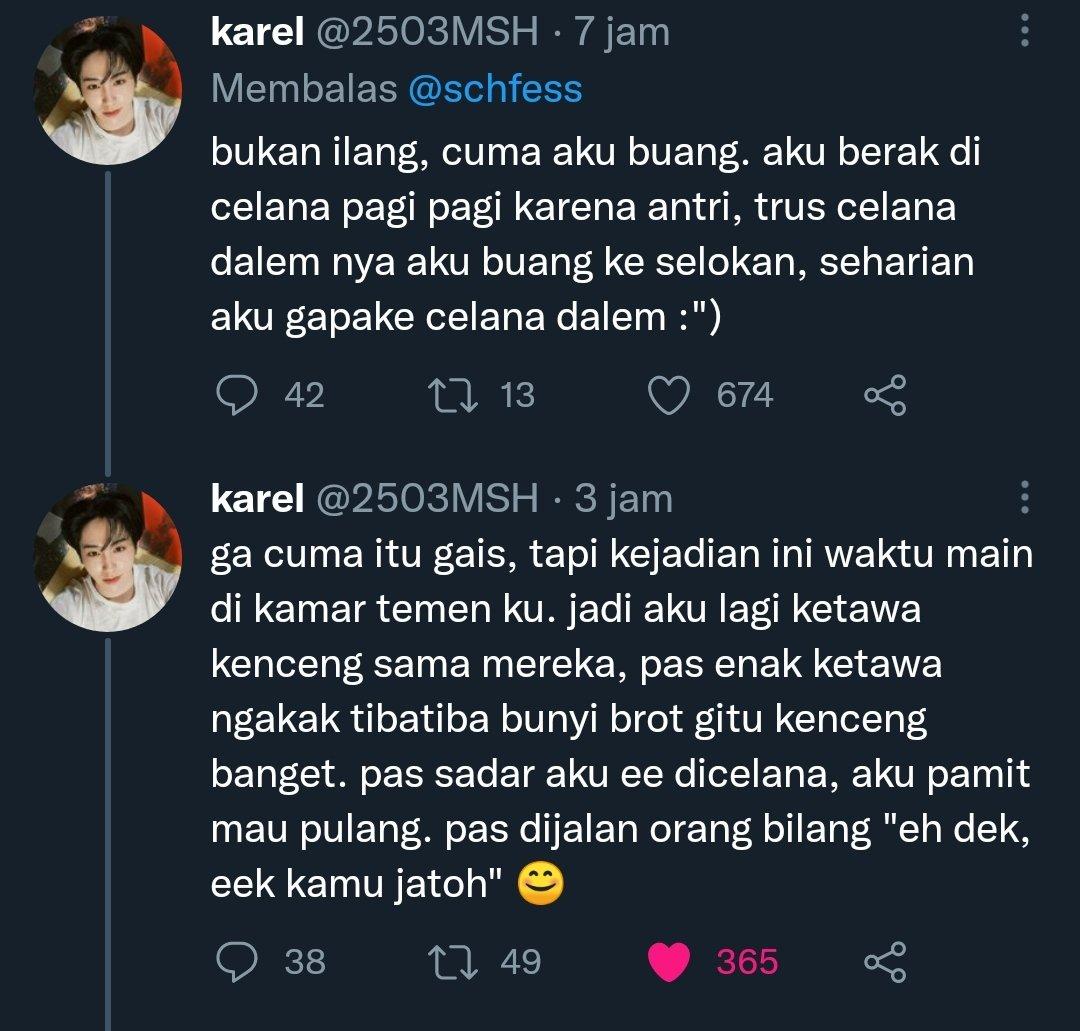
Task: Click the karel display name in second tweet
Action: [257, 498]
